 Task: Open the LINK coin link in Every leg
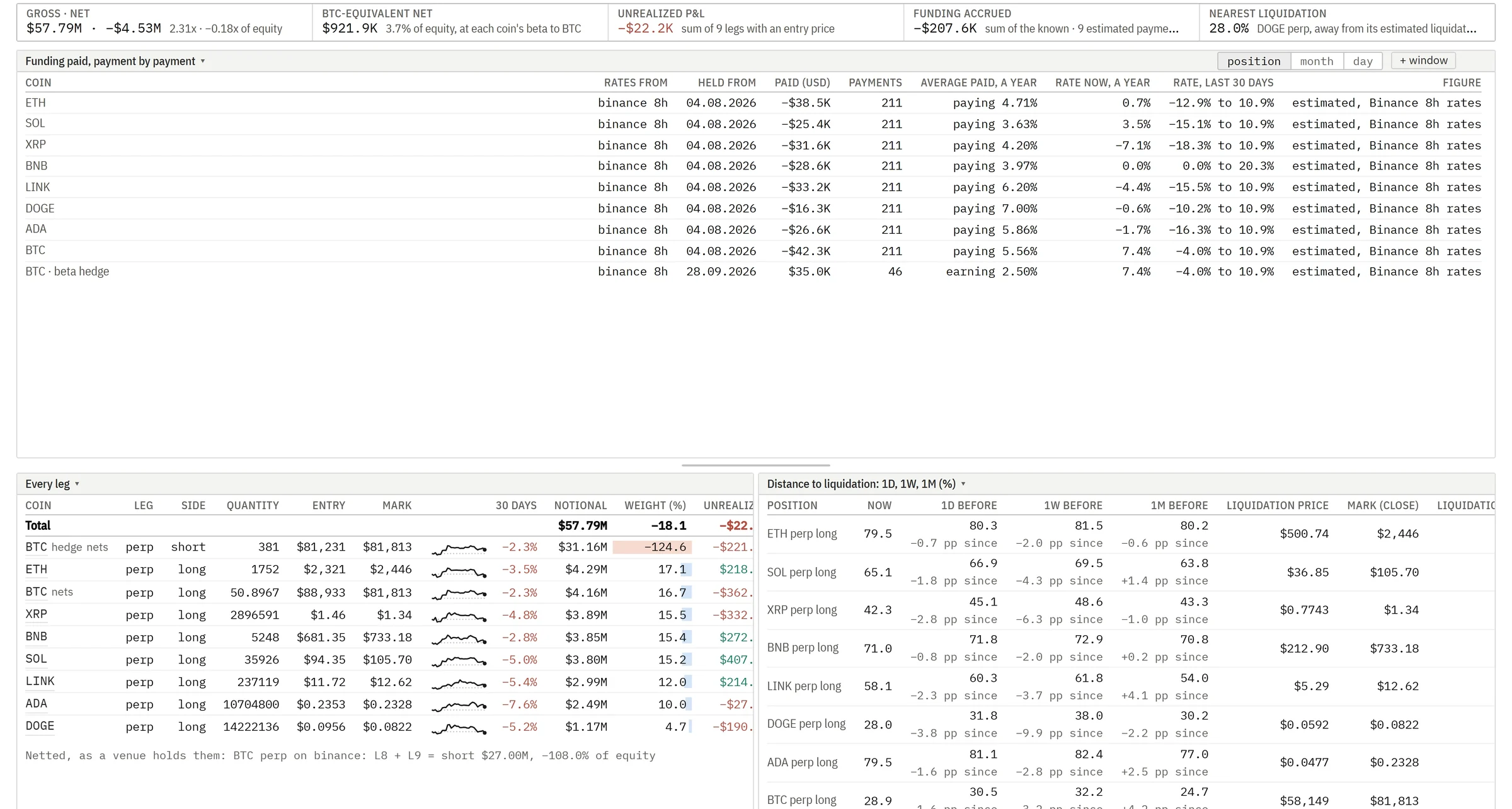(x=40, y=681)
